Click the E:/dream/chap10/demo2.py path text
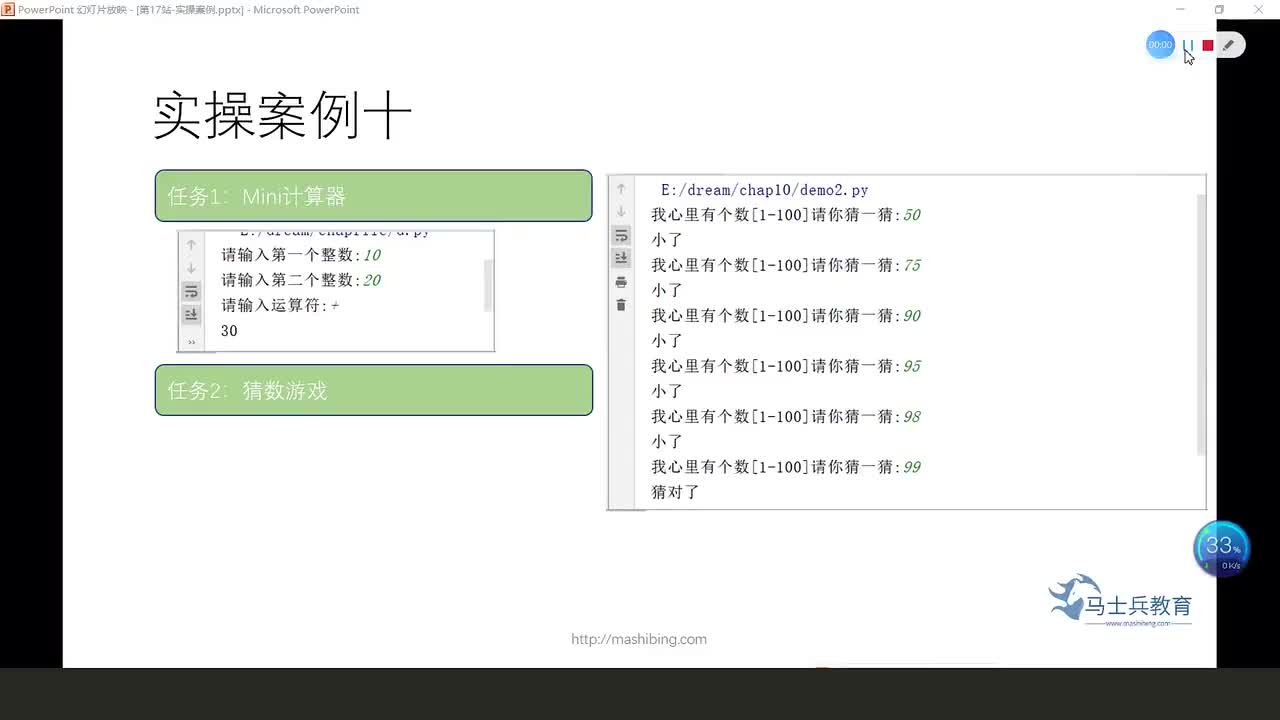Image resolution: width=1280 pixels, height=720 pixels. point(765,190)
